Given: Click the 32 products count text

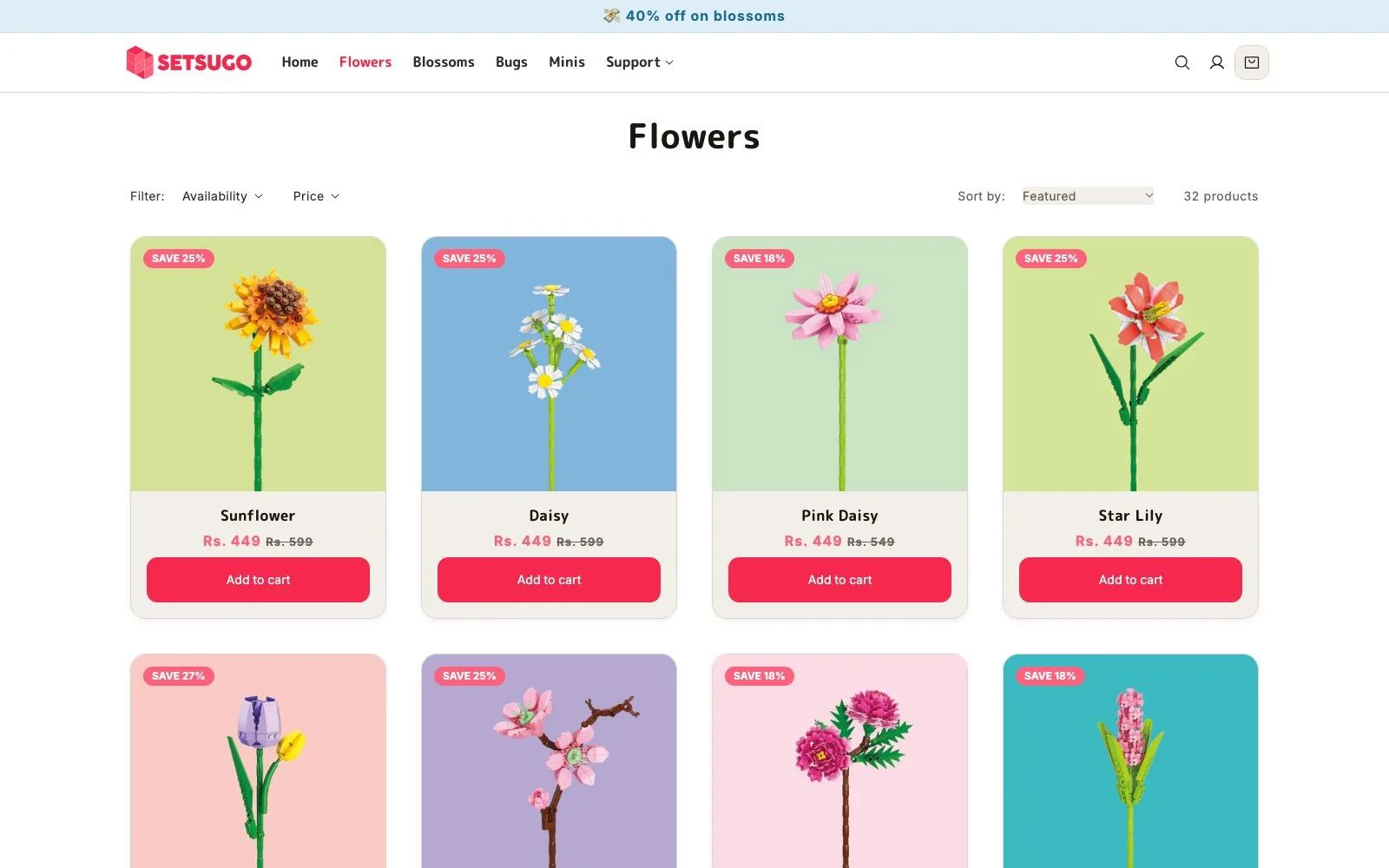Looking at the screenshot, I should [1221, 196].
